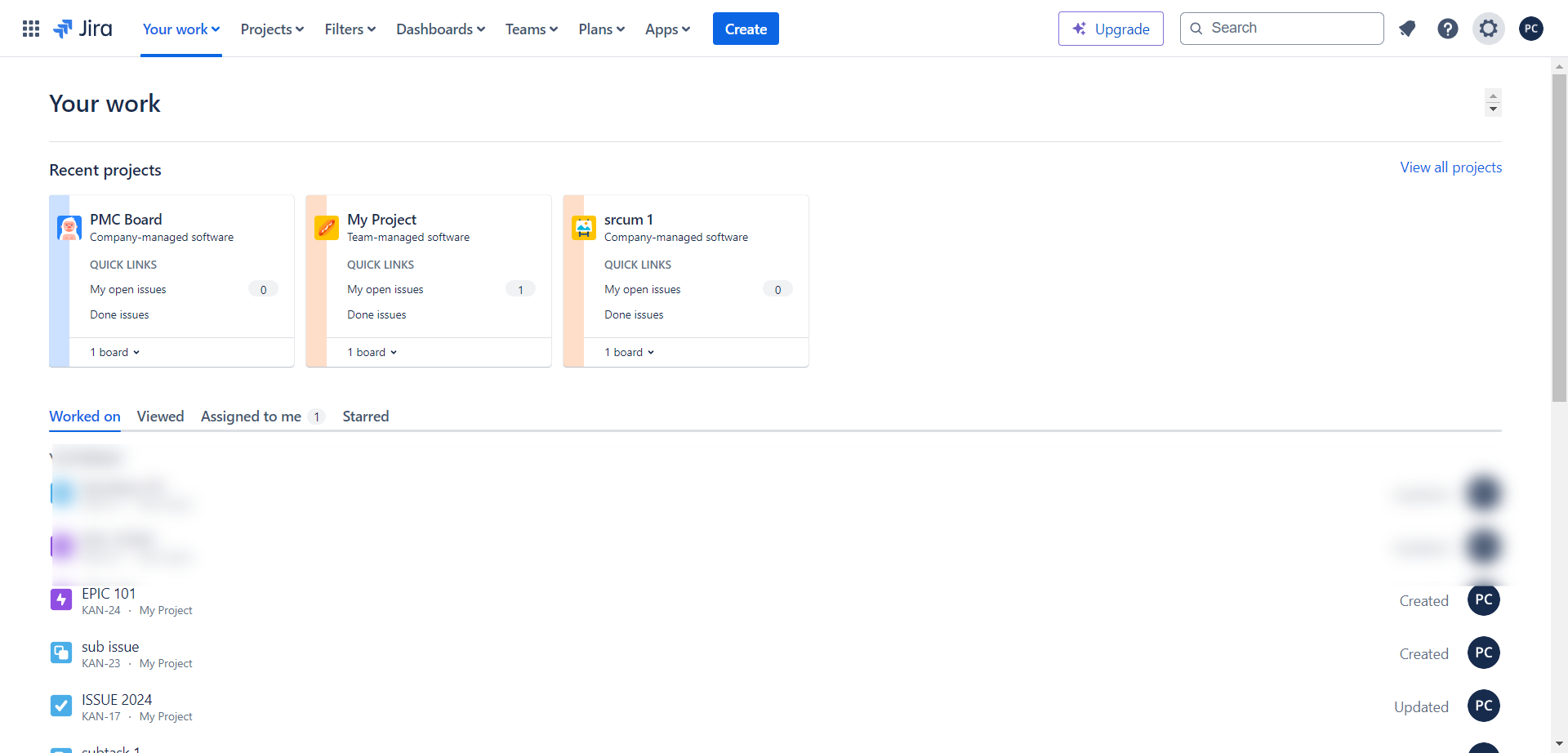The width and height of the screenshot is (1568, 753).
Task: Open Done issues in srcum 1 card
Action: 634,314
